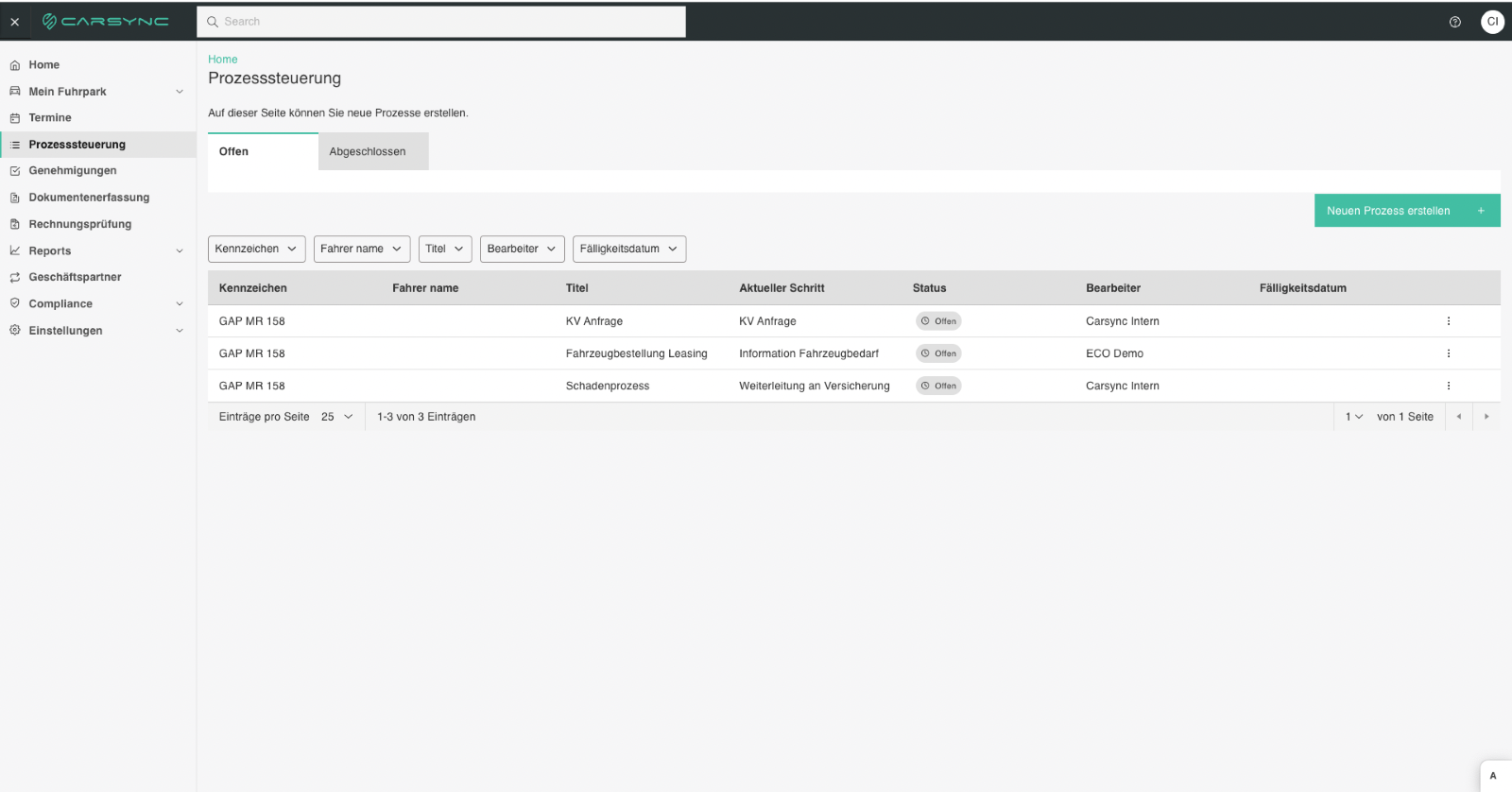The image size is (1512, 792).
Task: Click the Rechnungsprüfung invoice icon
Action: pos(15,224)
